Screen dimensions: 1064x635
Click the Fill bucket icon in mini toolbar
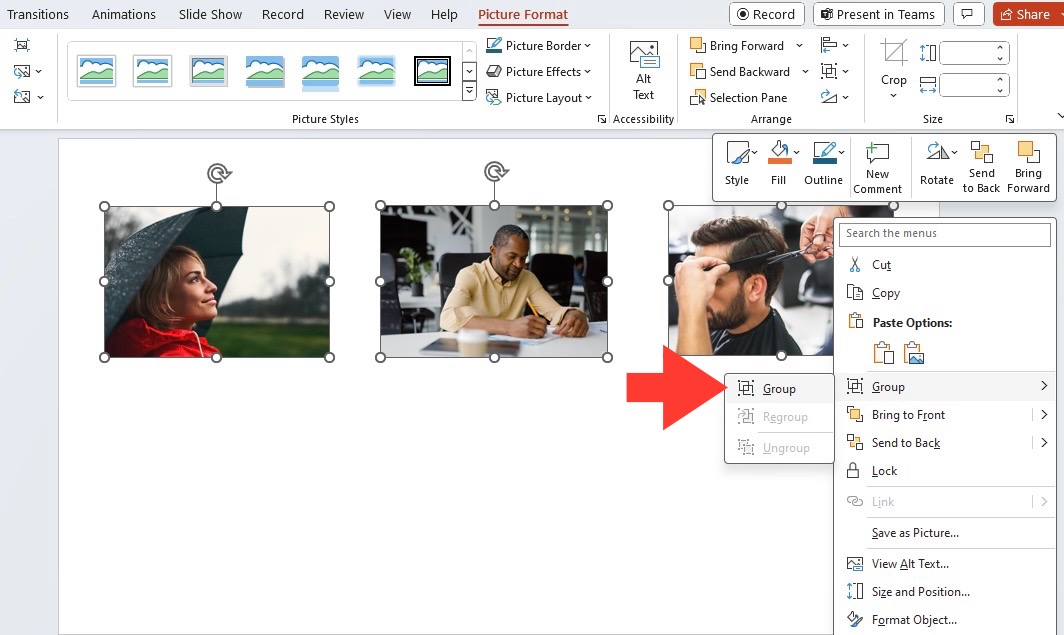pos(779,153)
